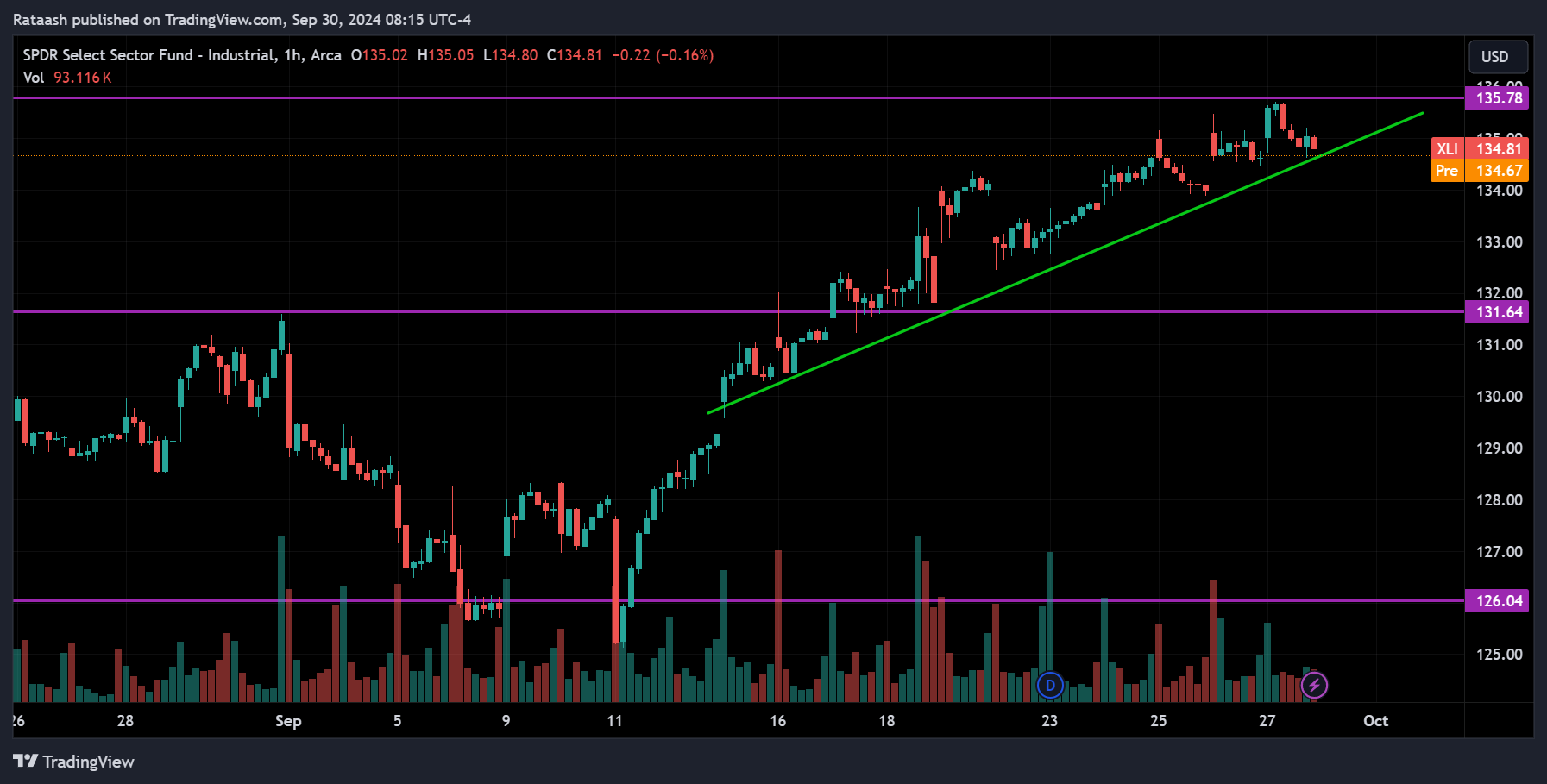Click the 129.00 price axis label
This screenshot has height=784, width=1547.
pyautogui.click(x=1499, y=448)
